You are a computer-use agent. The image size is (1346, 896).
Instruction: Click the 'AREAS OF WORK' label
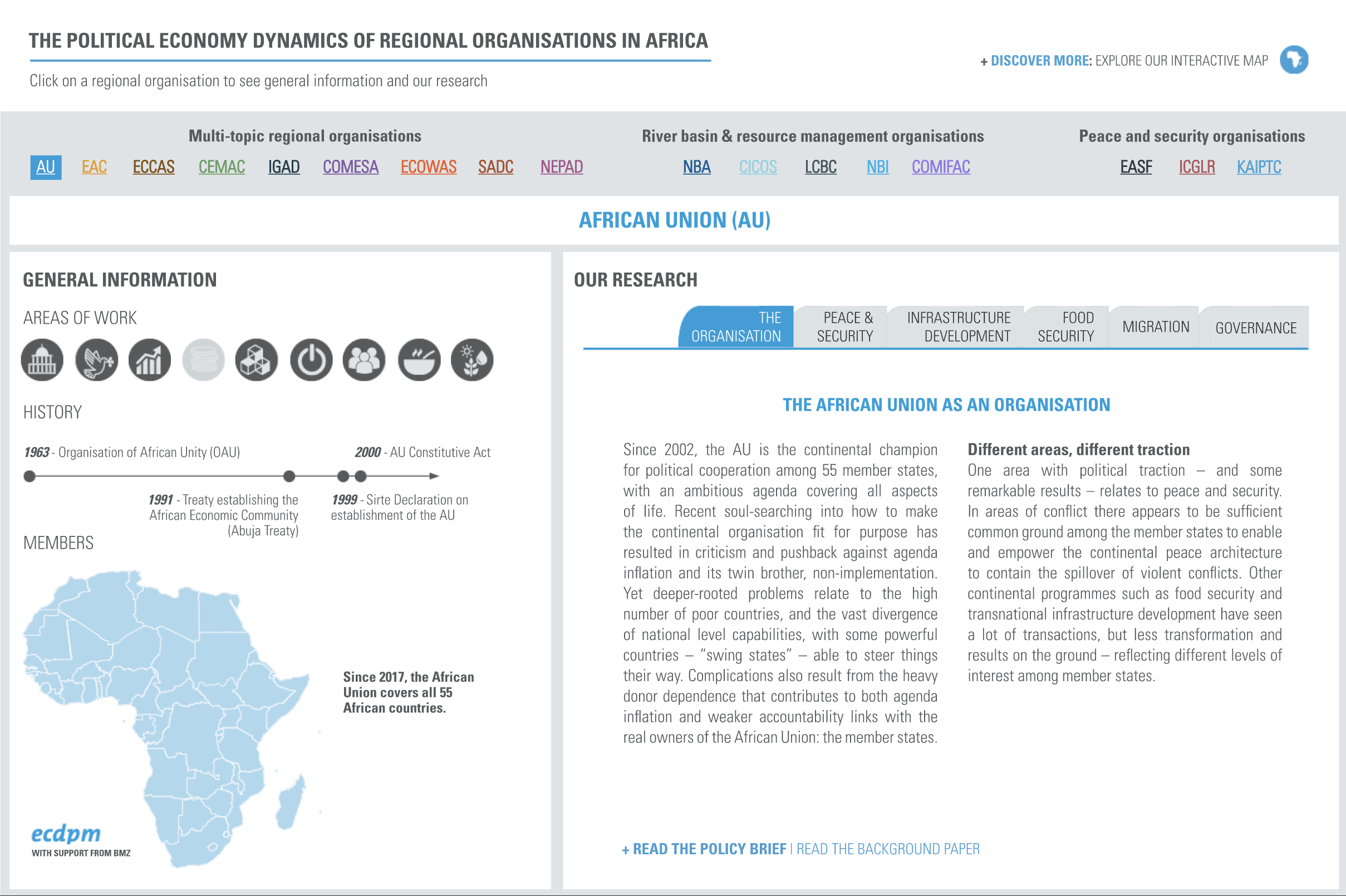pos(80,318)
